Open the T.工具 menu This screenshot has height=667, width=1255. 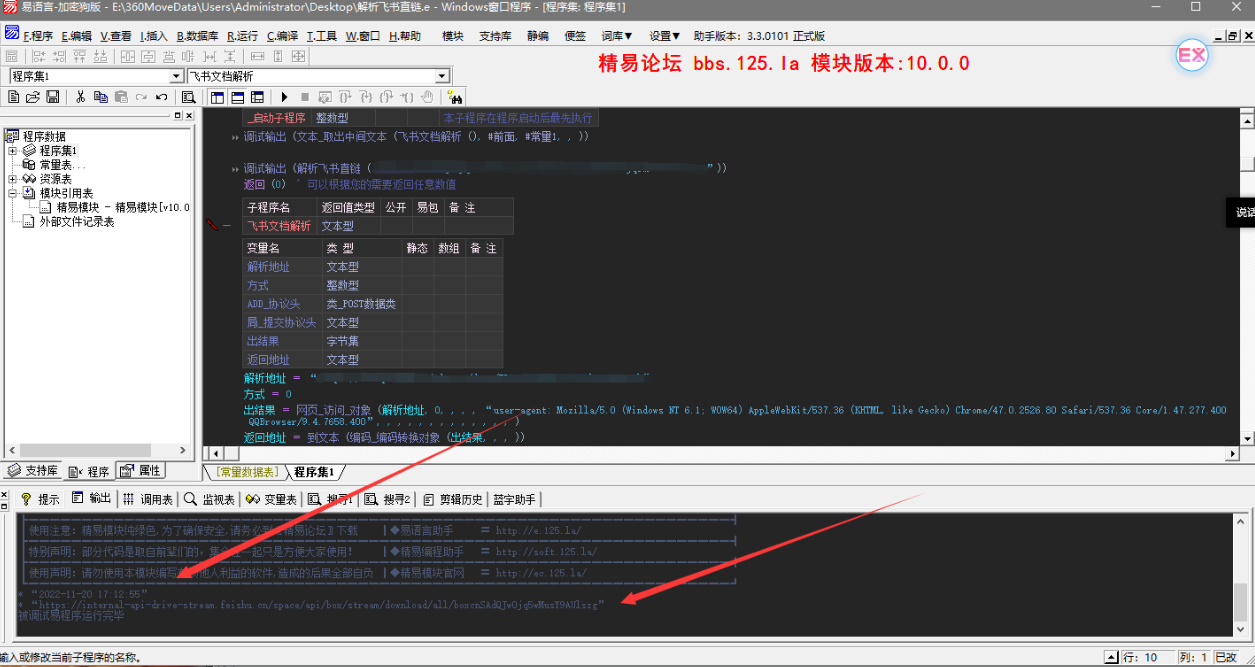[322, 36]
